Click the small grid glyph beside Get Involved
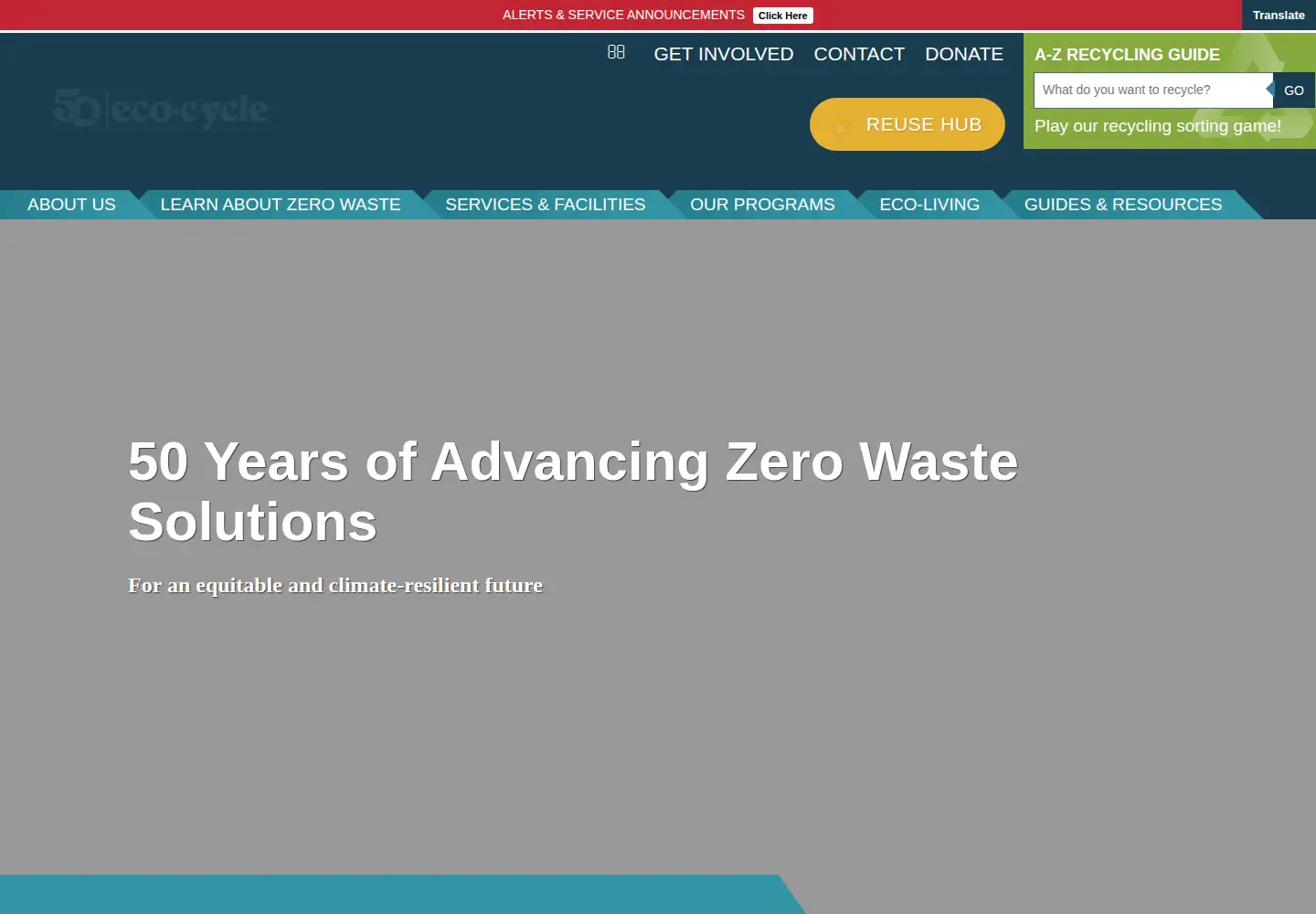The width and height of the screenshot is (1316, 914). 616,52
